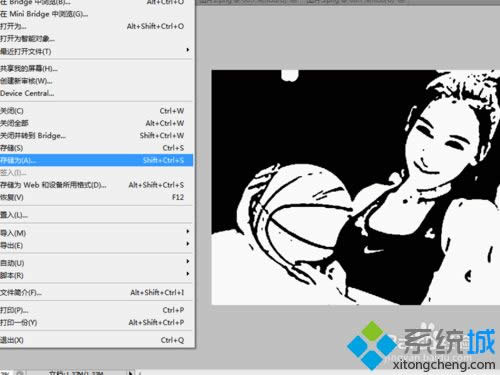Expand the Automate (自动) submenu

pos(96,263)
